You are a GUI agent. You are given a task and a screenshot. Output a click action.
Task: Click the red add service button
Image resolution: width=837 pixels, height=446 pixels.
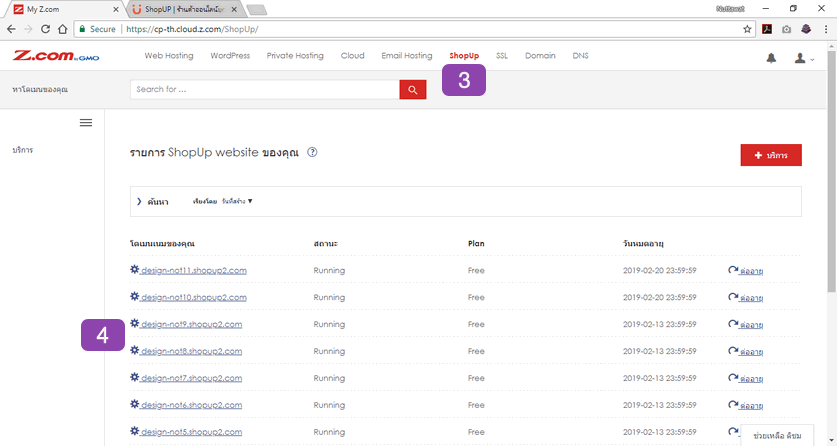click(x=771, y=155)
